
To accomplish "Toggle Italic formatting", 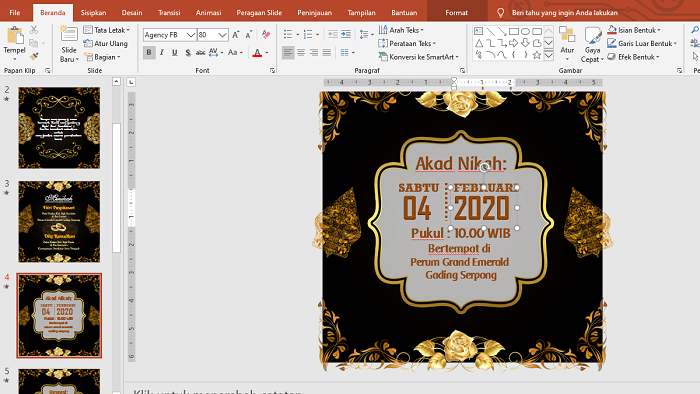I will coord(162,53).
